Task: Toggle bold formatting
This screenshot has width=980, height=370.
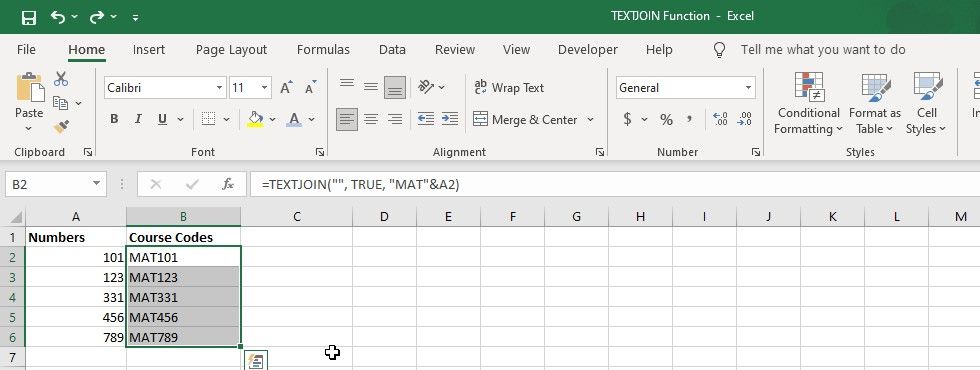Action: 114,119
